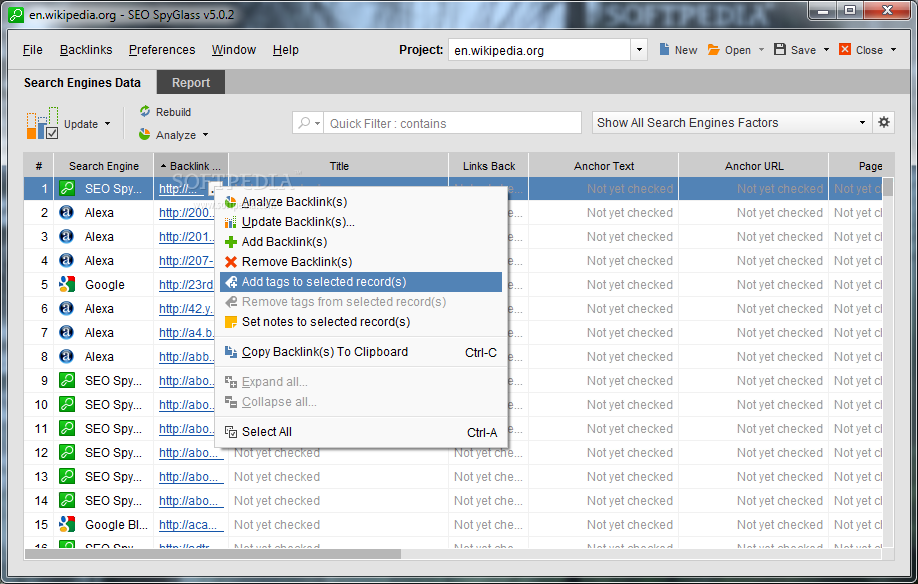Click the Update backlinks chart icon

[42, 123]
